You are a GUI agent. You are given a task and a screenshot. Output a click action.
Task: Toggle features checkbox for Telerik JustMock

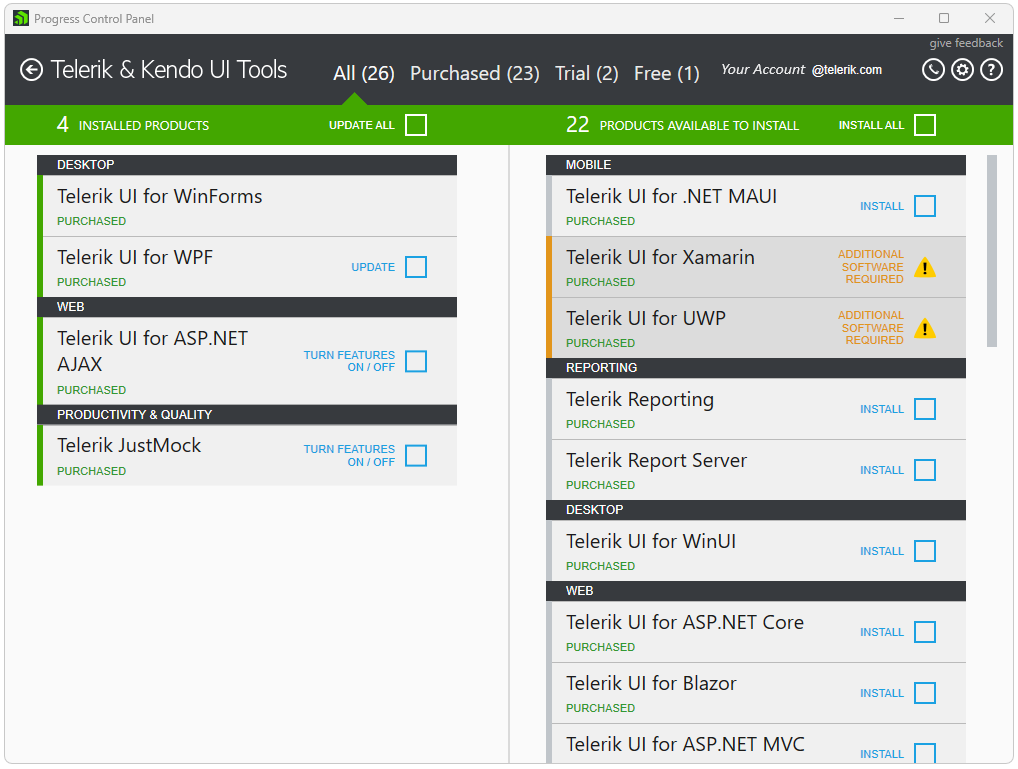[416, 456]
